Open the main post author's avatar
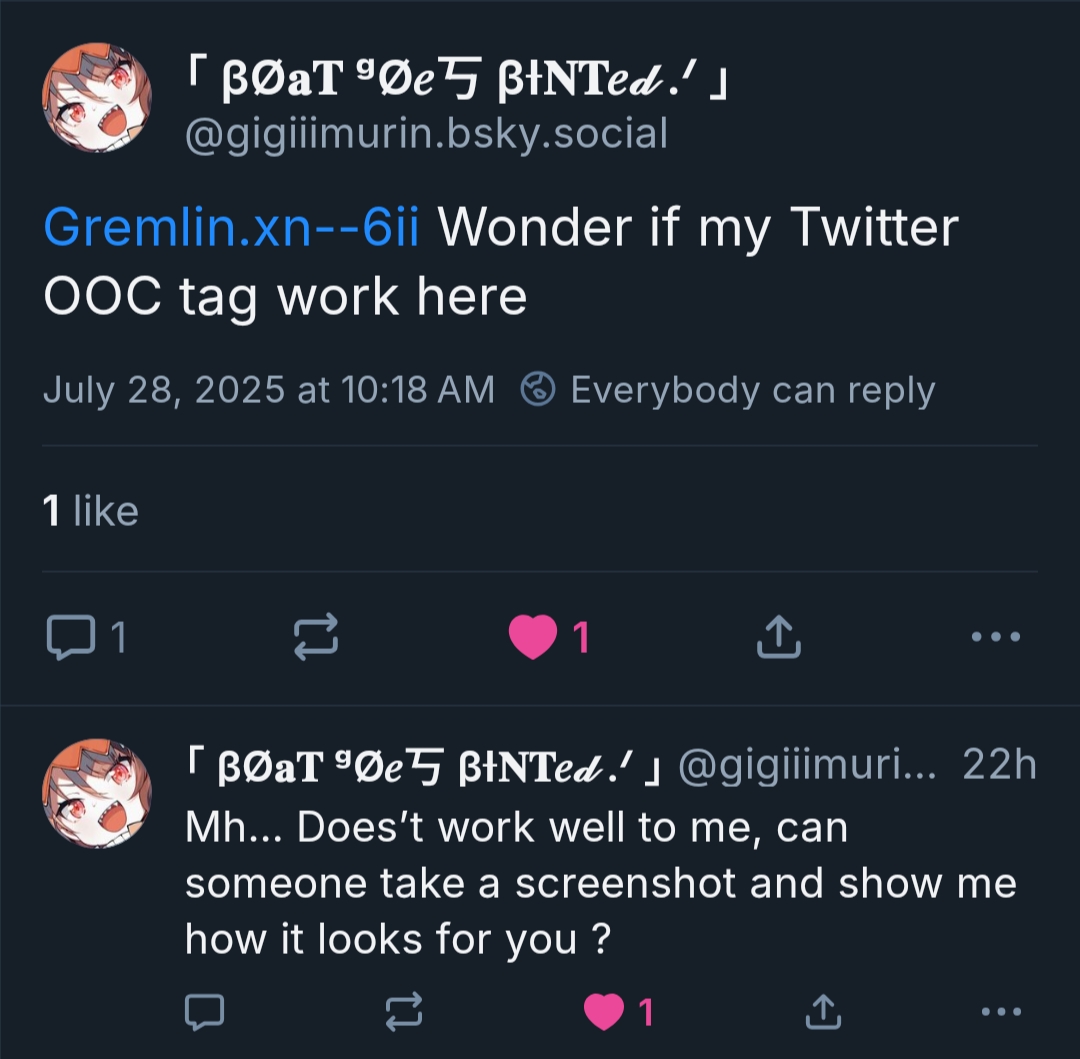The width and height of the screenshot is (1080, 1059). click(97, 98)
